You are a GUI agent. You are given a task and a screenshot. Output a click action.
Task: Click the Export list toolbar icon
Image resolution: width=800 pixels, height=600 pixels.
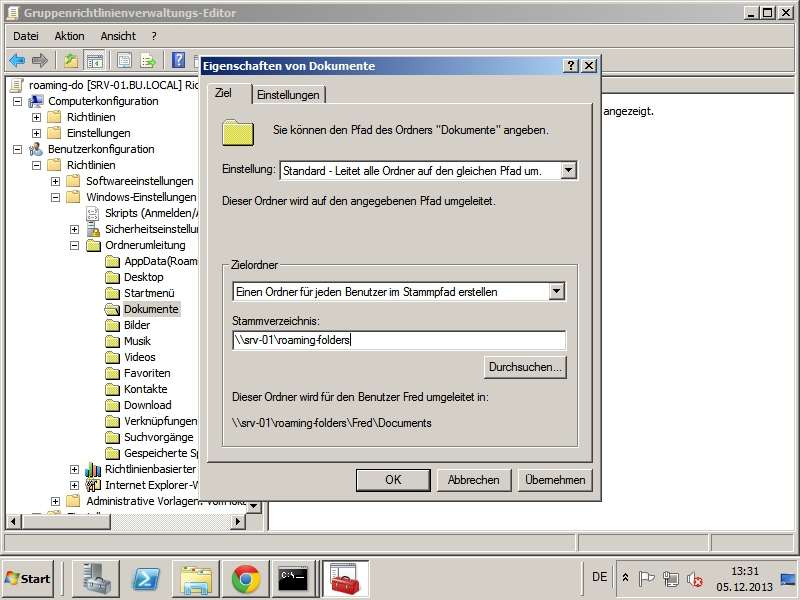click(148, 61)
